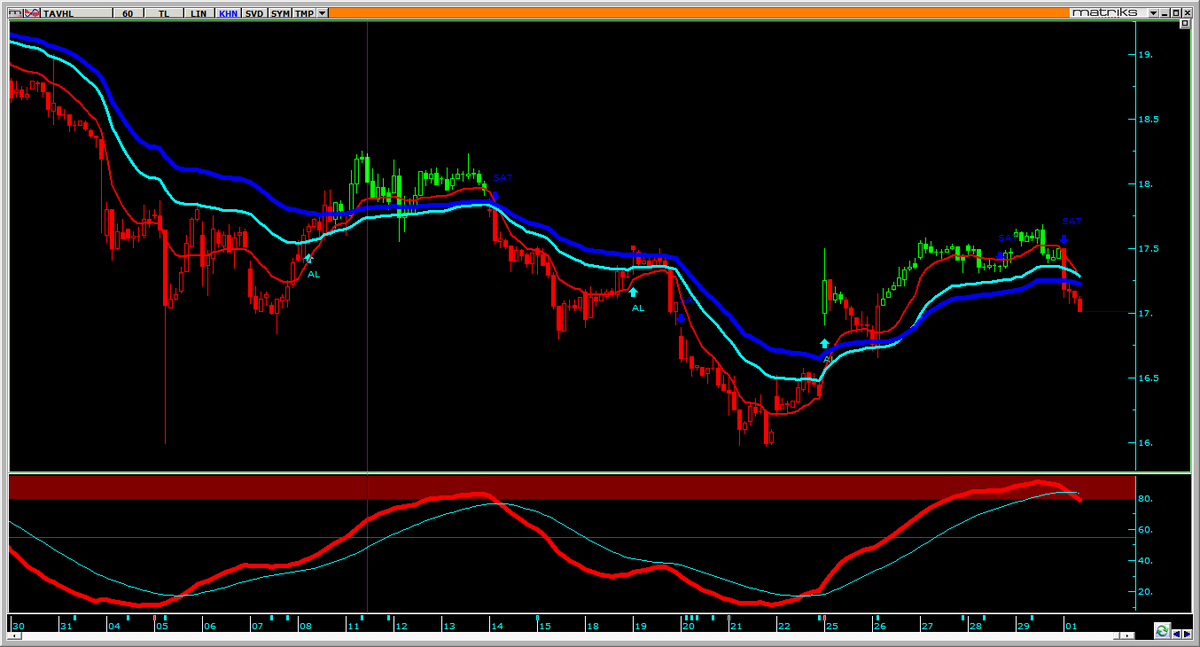
Task: Toggle the KHN button
Action: point(228,14)
